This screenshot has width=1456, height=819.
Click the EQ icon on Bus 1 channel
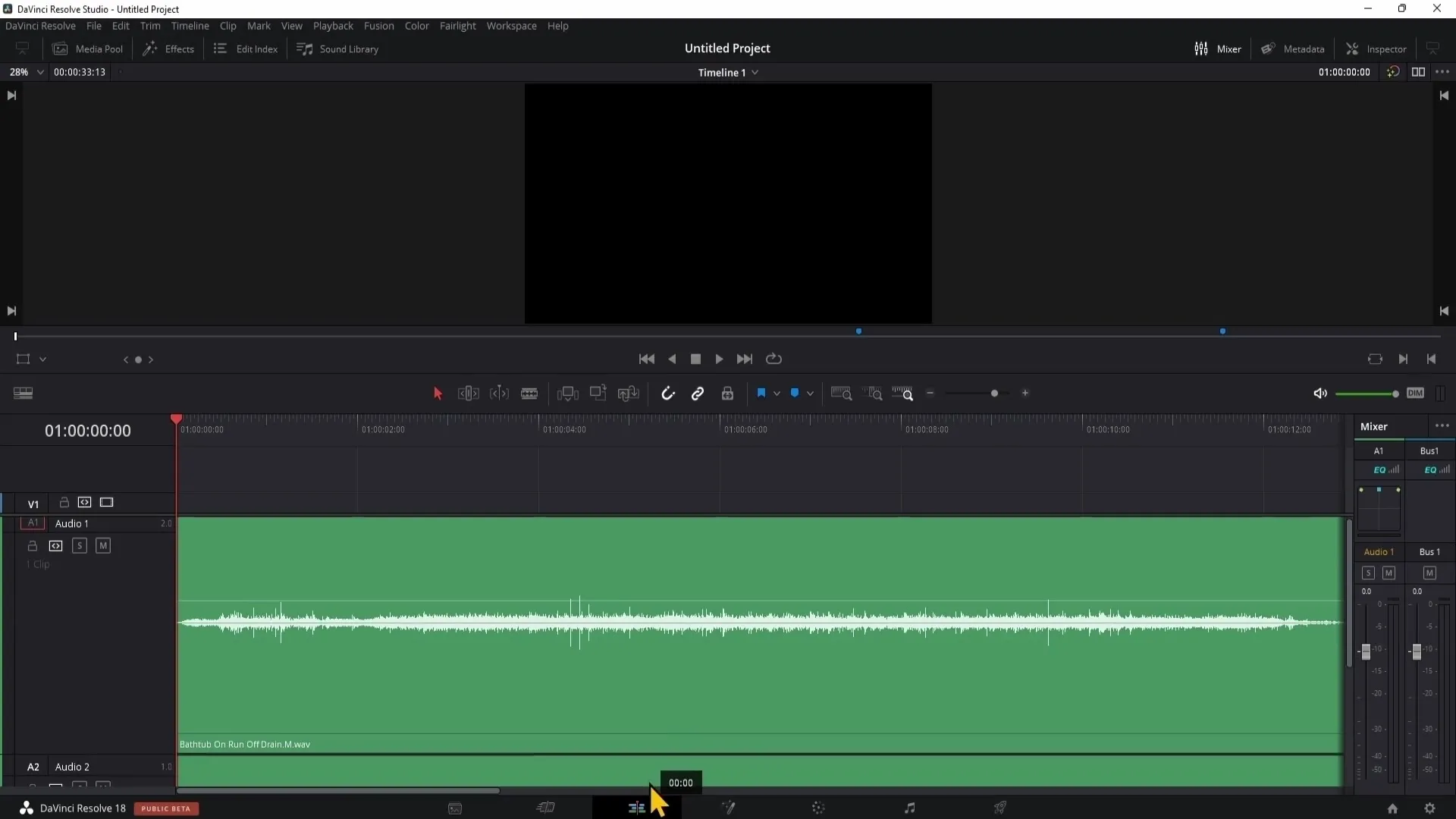1421,470
